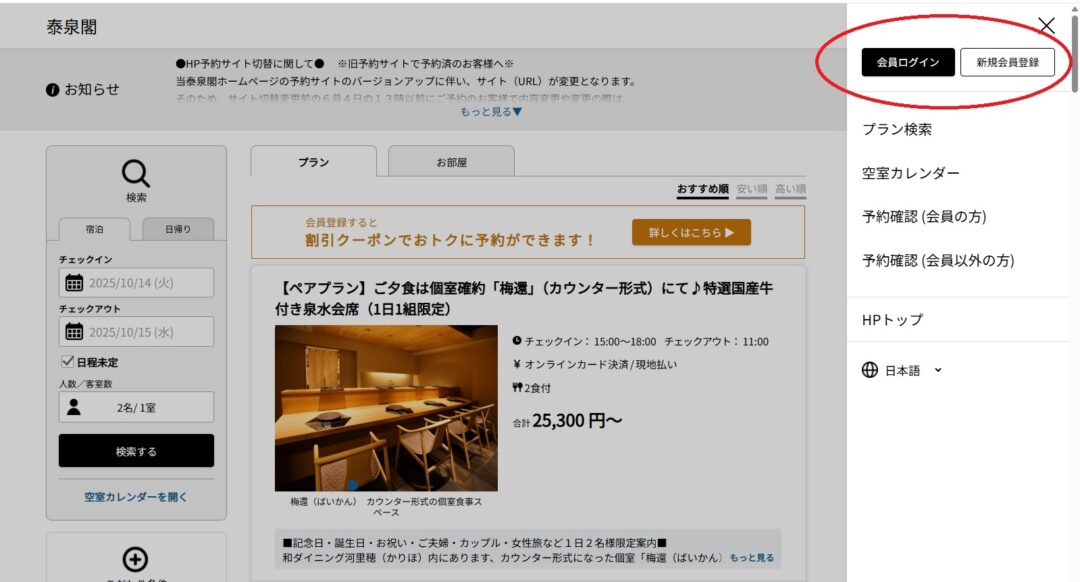
Task: Click the magnifying glass search icon
Action: coord(136,173)
